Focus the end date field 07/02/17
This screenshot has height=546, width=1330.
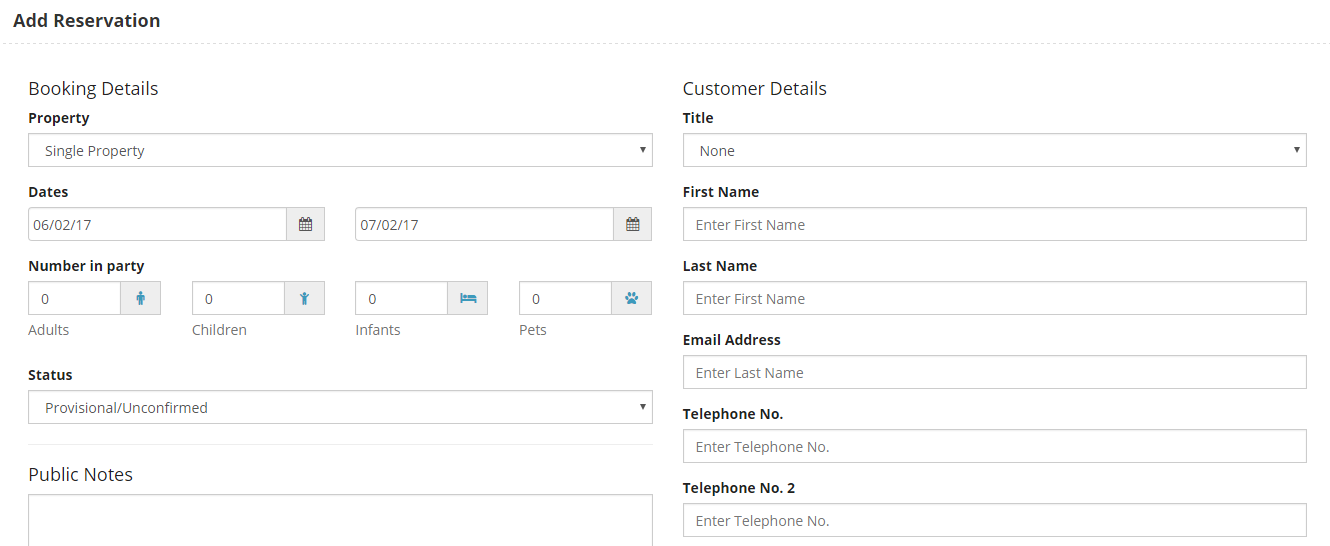click(x=484, y=224)
